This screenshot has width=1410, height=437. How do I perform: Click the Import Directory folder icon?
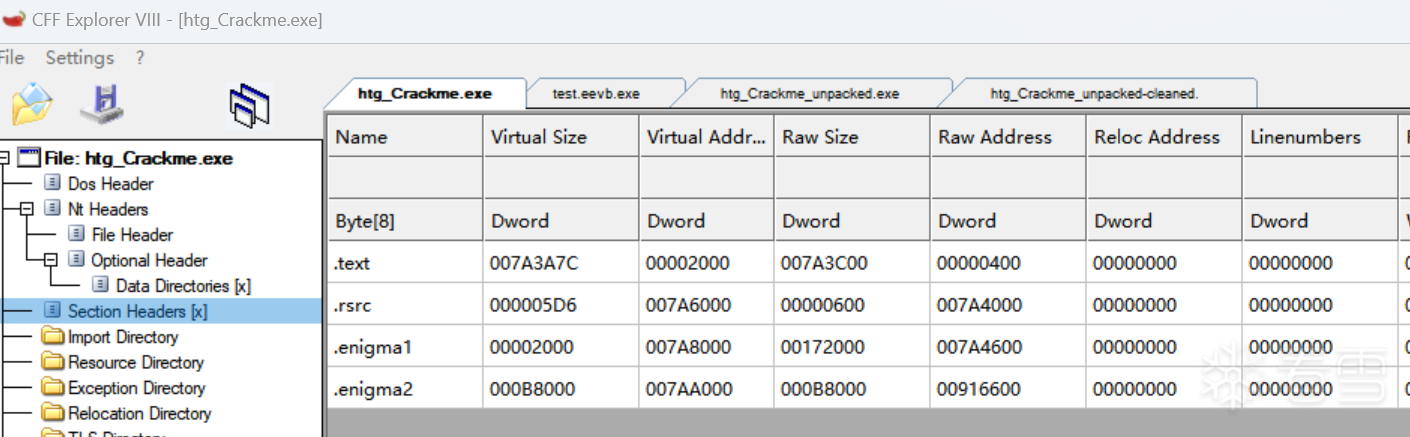[x=53, y=337]
